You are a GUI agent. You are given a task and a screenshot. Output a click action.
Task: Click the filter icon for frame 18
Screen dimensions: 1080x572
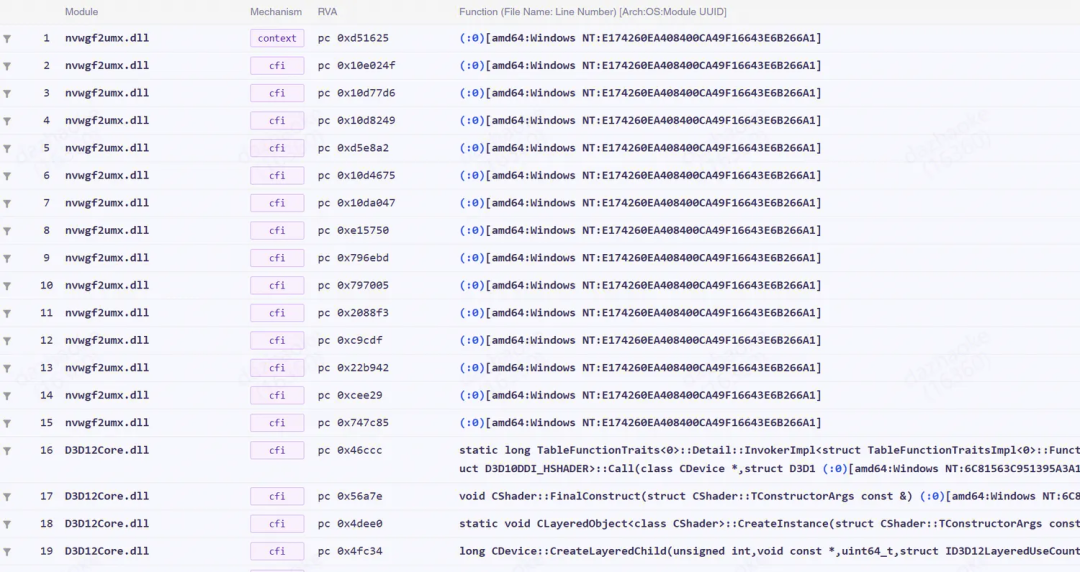coord(7,524)
